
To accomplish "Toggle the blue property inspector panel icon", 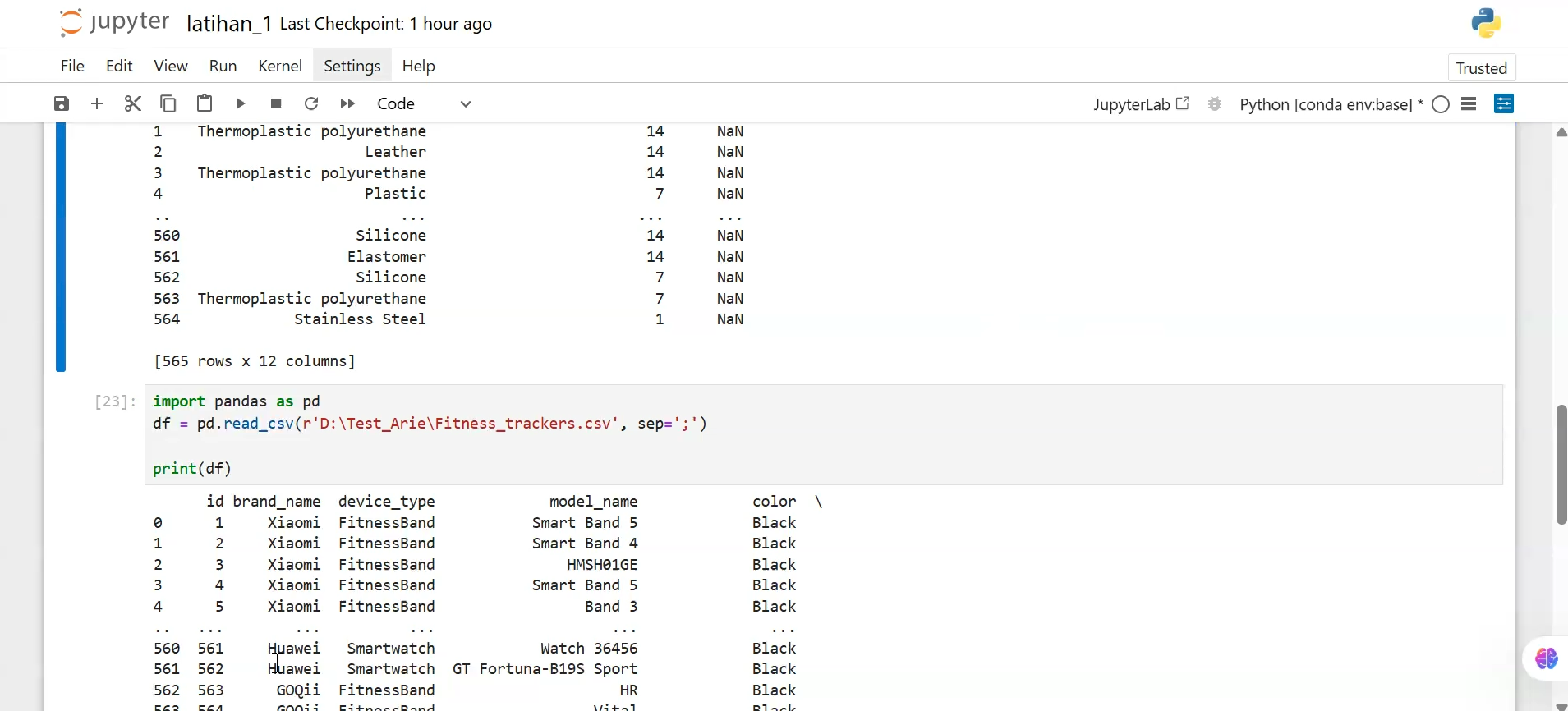I will point(1504,103).
